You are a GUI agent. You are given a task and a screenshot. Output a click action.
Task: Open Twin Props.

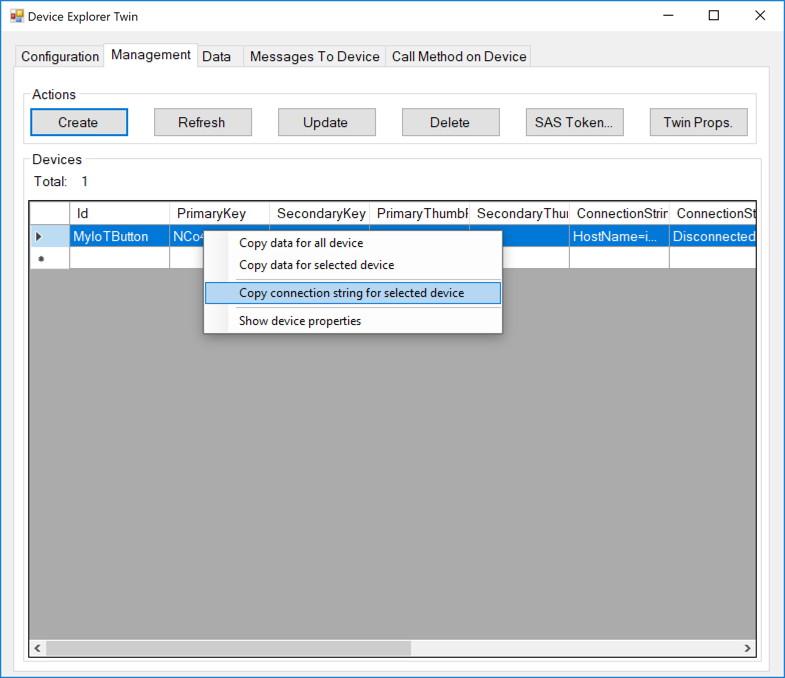pyautogui.click(x=698, y=122)
